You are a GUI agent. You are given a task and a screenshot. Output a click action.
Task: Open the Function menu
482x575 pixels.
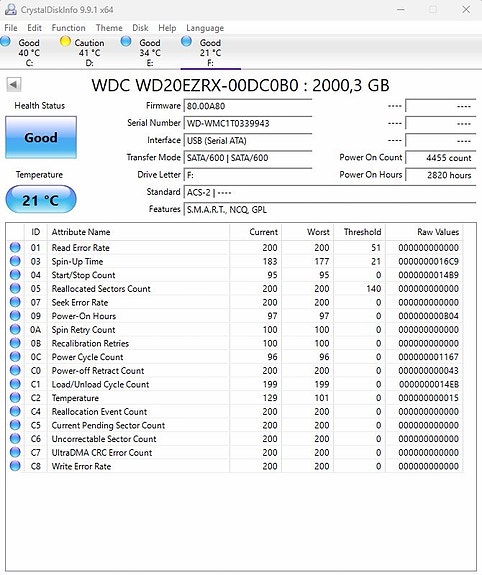coord(68,28)
